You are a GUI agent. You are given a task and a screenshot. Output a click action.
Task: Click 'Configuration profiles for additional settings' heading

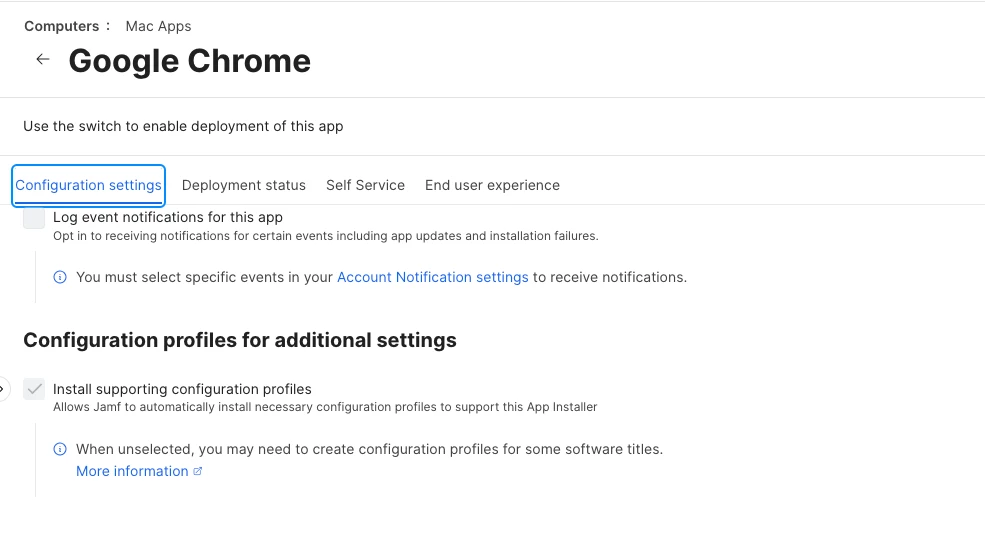pyautogui.click(x=240, y=340)
